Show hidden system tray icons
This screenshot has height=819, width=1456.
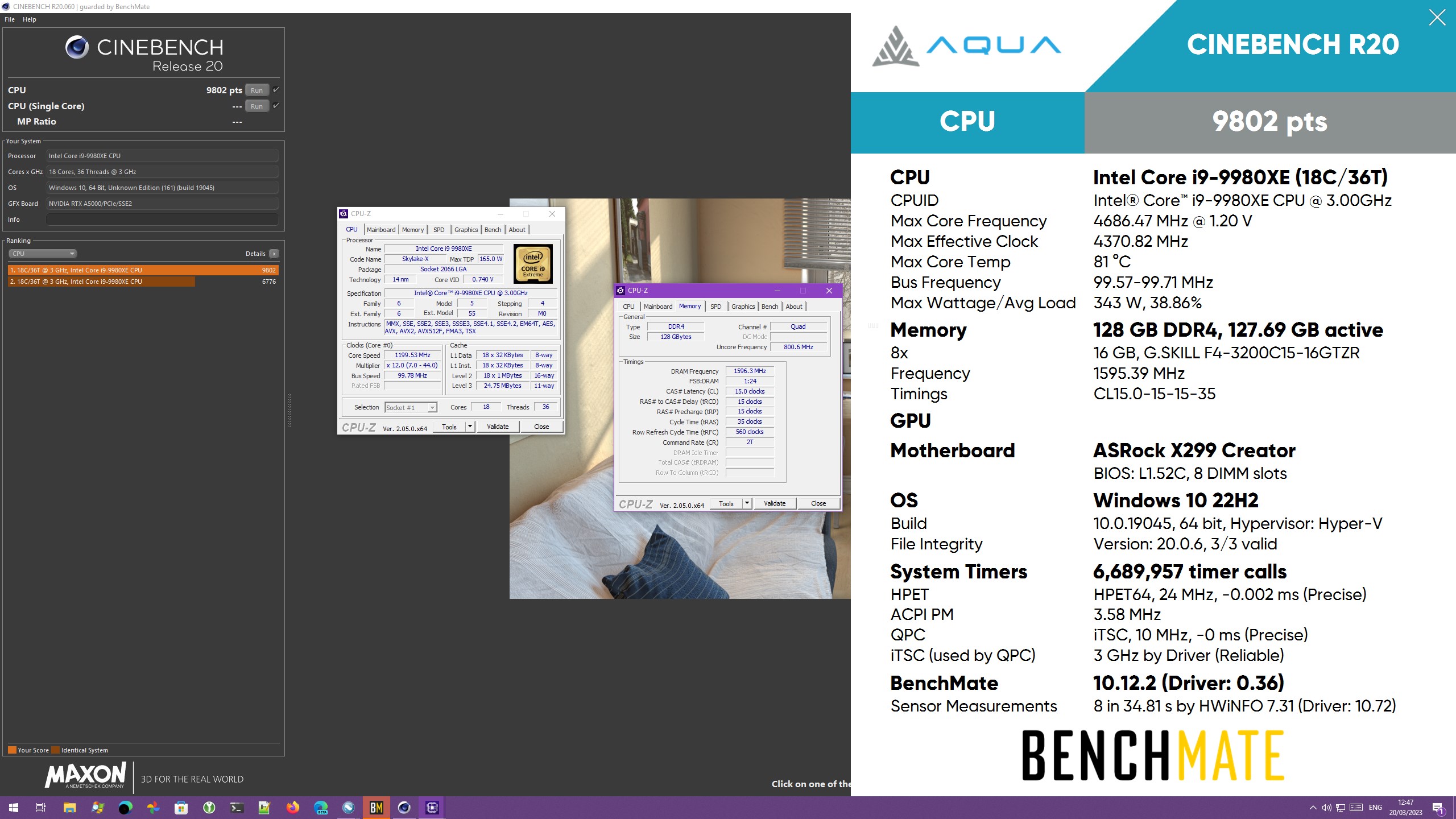click(1313, 808)
